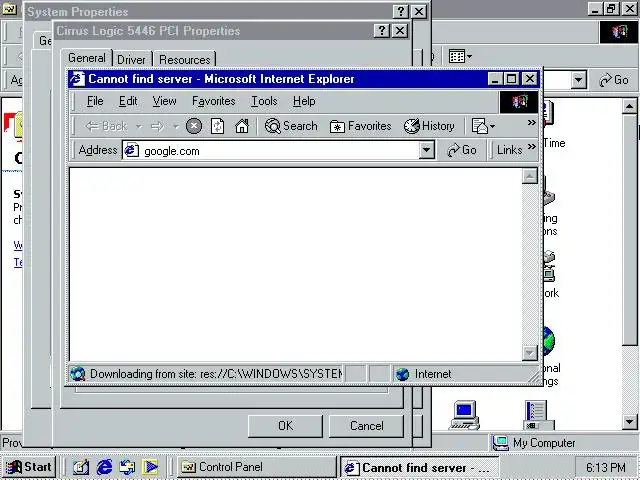Click 'Cannot find server' taskbar button
Viewport: 640px width, 480px height.
[420, 467]
